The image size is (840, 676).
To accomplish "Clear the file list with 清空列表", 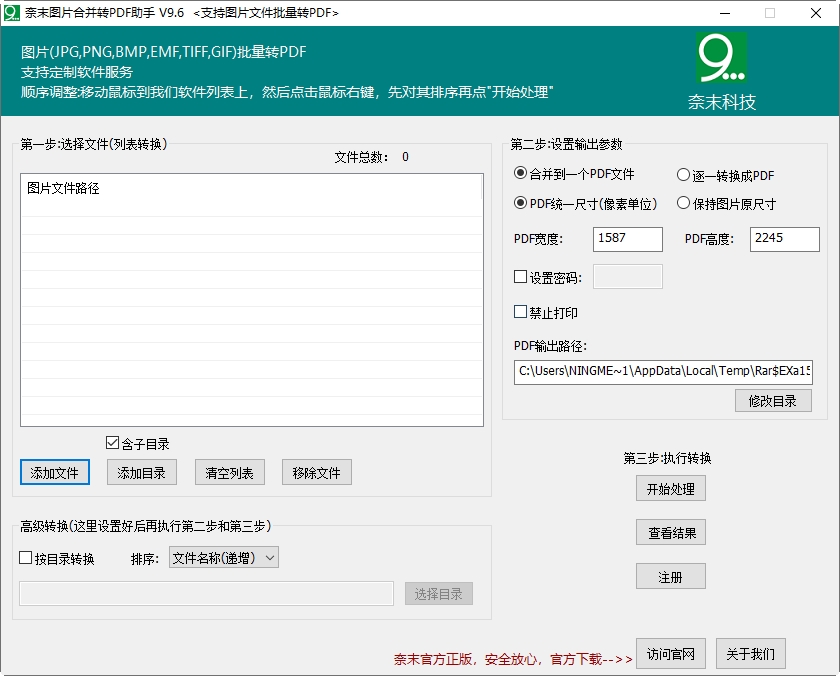I will [x=229, y=473].
